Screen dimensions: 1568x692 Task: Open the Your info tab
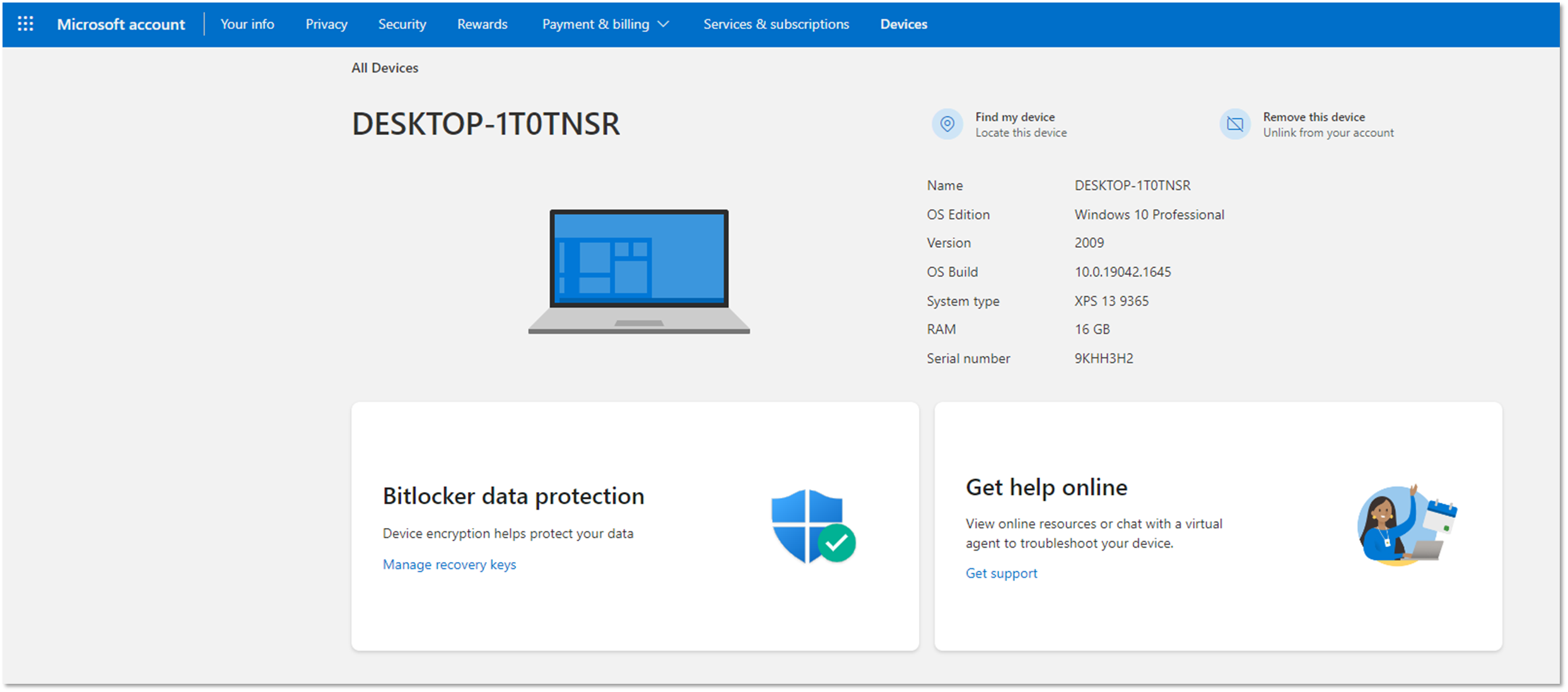(x=247, y=24)
